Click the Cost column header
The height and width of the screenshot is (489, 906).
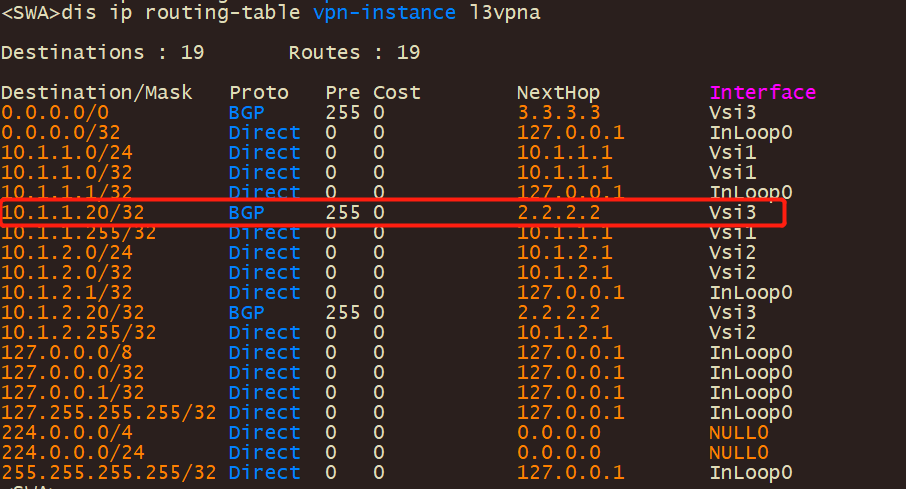(397, 93)
